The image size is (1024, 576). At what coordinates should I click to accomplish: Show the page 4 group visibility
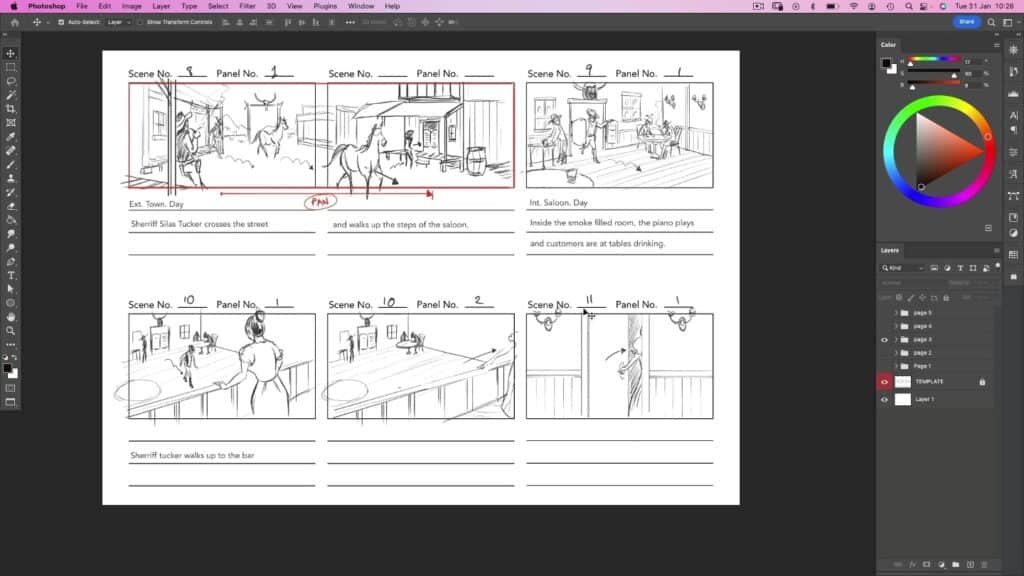[x=884, y=326]
